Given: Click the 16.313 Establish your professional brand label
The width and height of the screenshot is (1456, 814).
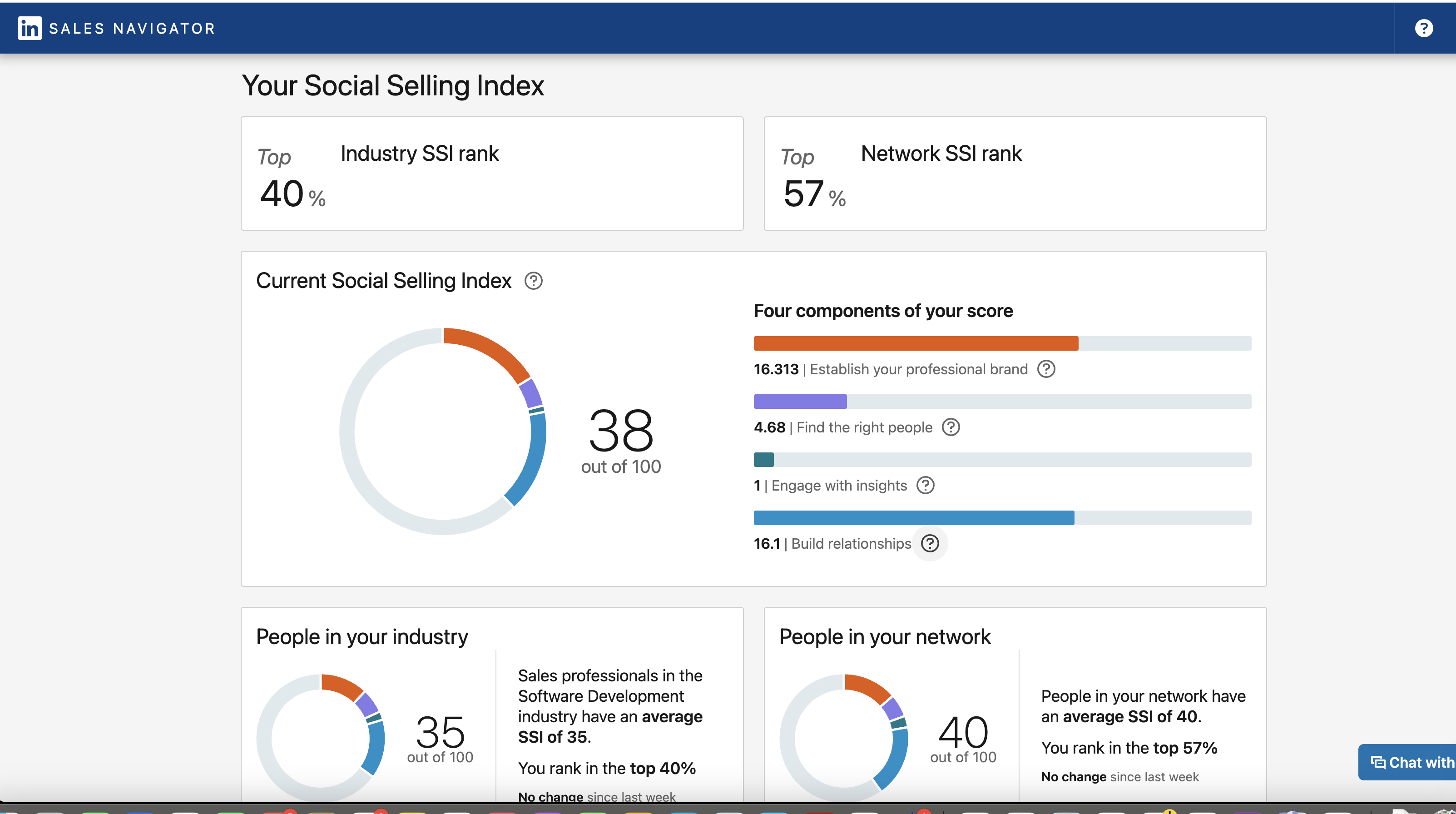Looking at the screenshot, I should 891,369.
